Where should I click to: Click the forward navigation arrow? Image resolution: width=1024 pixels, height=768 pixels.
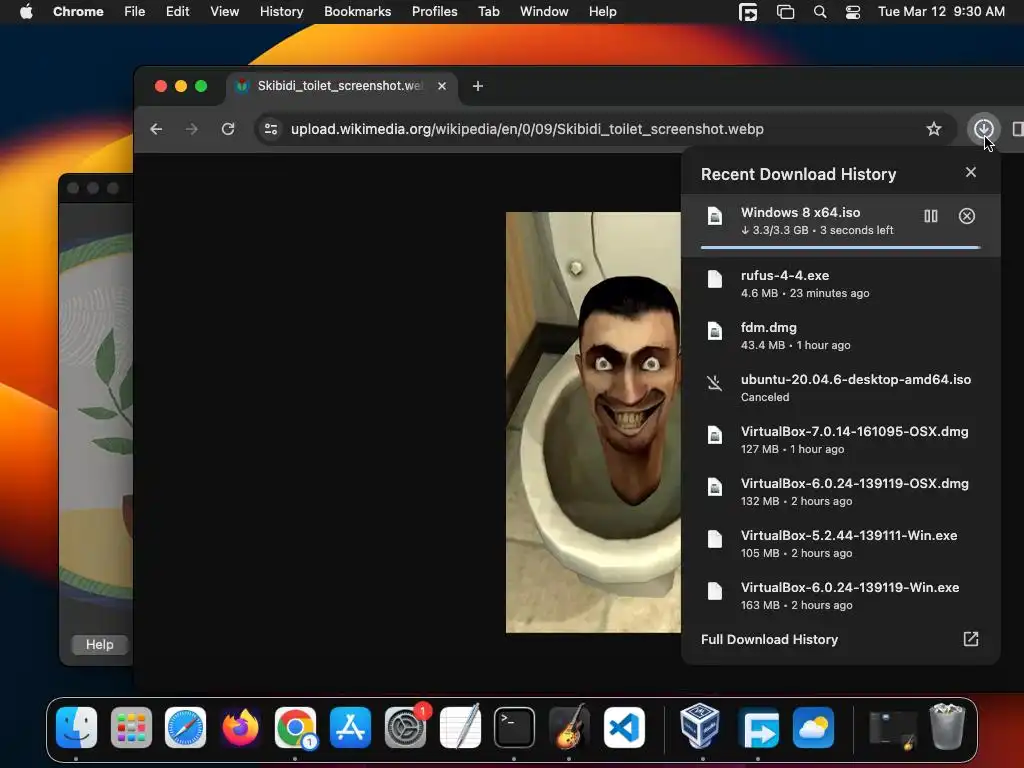[x=191, y=129]
